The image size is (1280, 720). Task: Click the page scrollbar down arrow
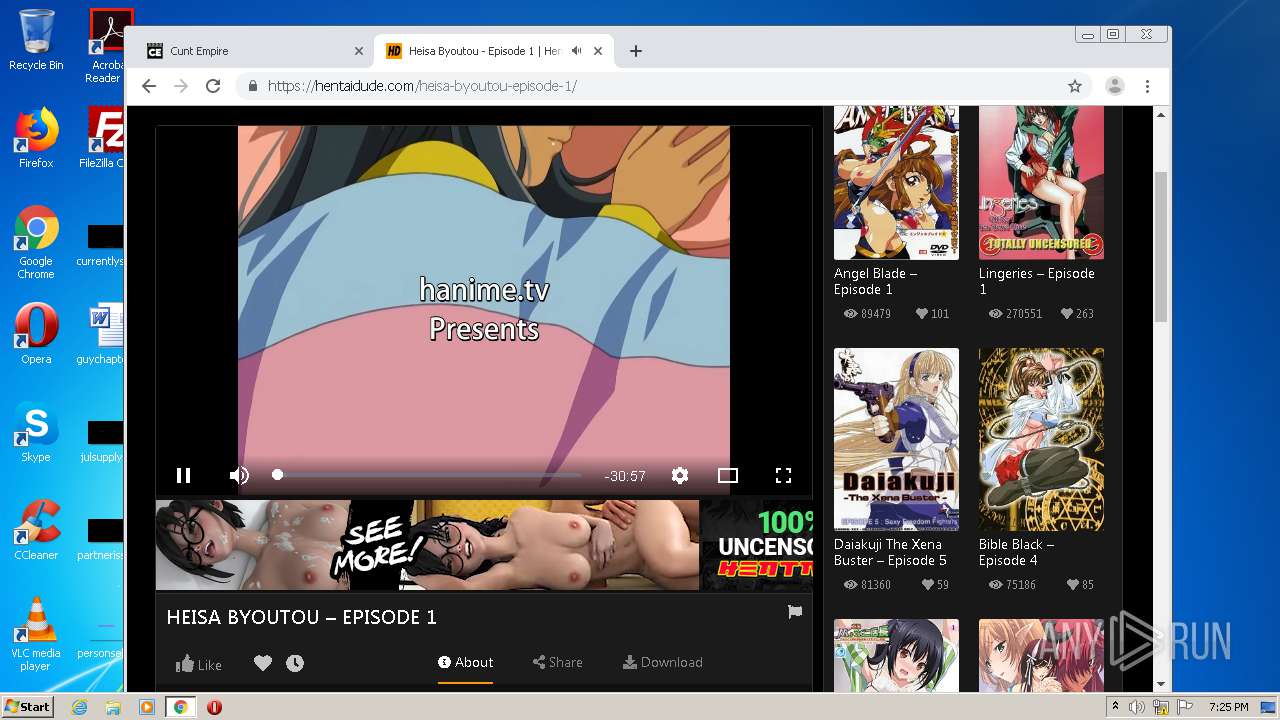1161,684
